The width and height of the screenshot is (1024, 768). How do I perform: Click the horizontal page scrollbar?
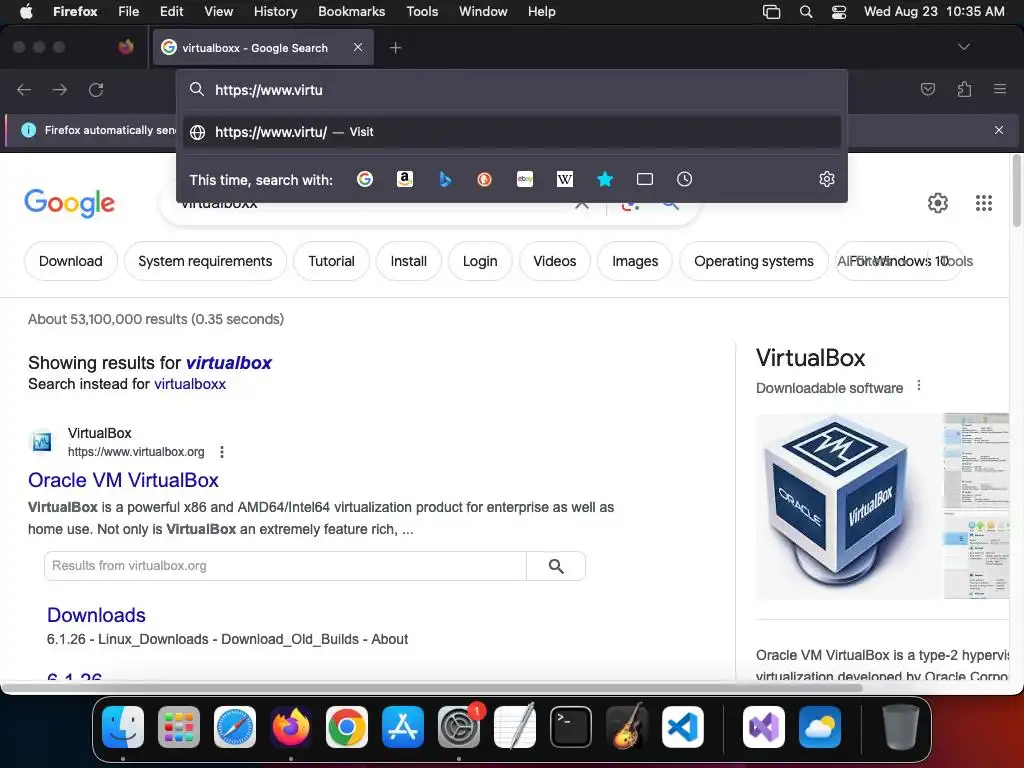click(432, 687)
